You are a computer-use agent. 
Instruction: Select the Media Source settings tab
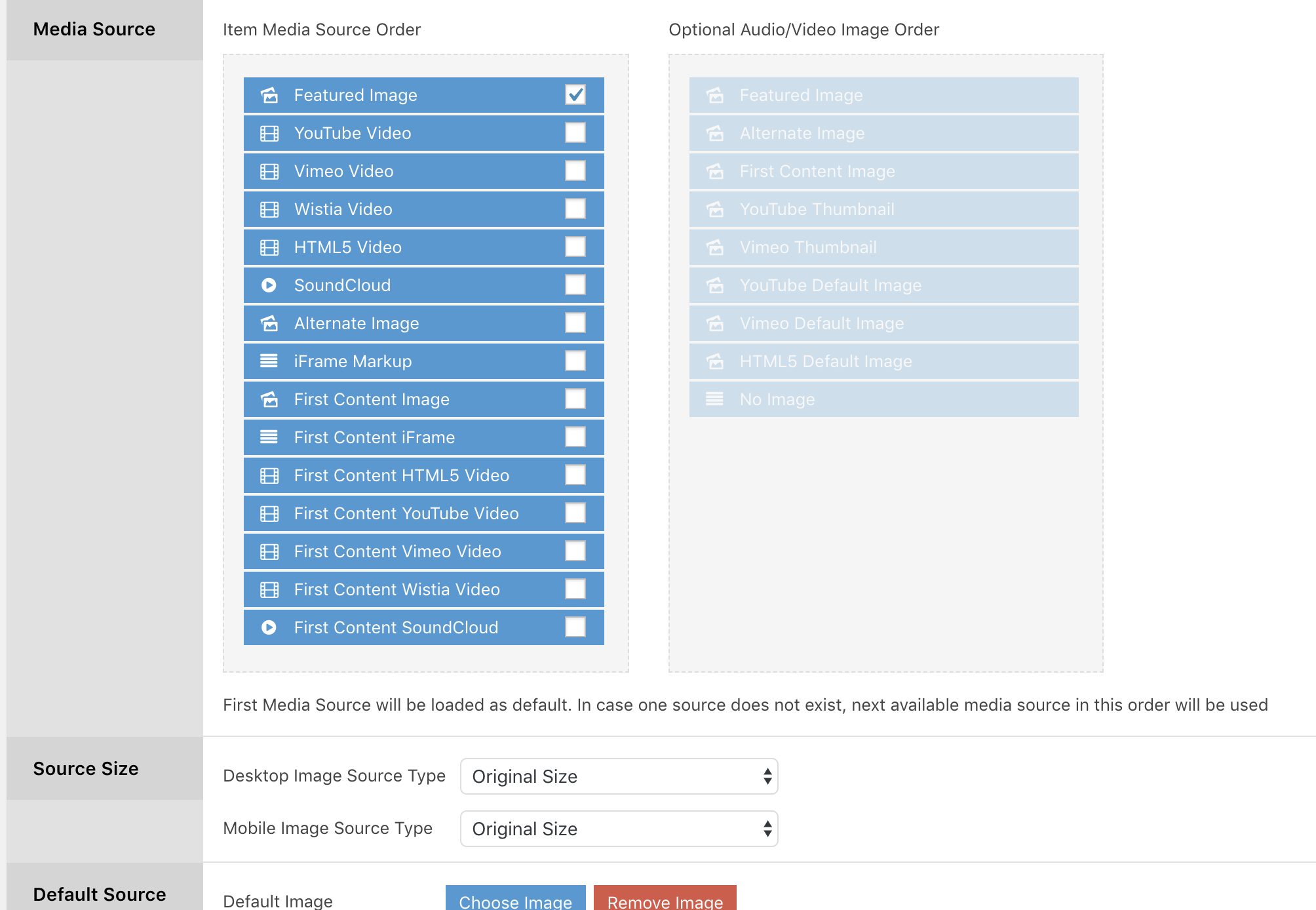pyautogui.click(x=94, y=30)
